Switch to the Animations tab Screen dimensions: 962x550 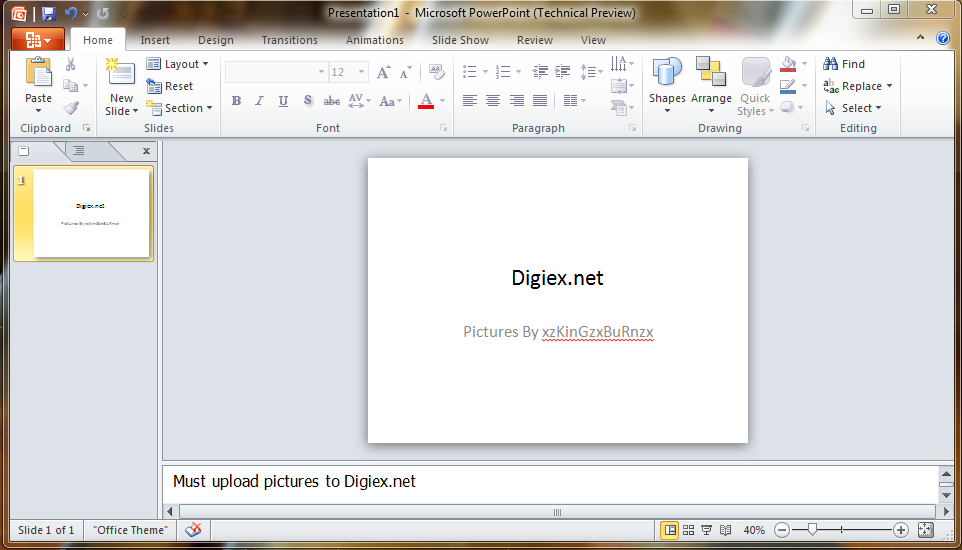pyautogui.click(x=375, y=40)
